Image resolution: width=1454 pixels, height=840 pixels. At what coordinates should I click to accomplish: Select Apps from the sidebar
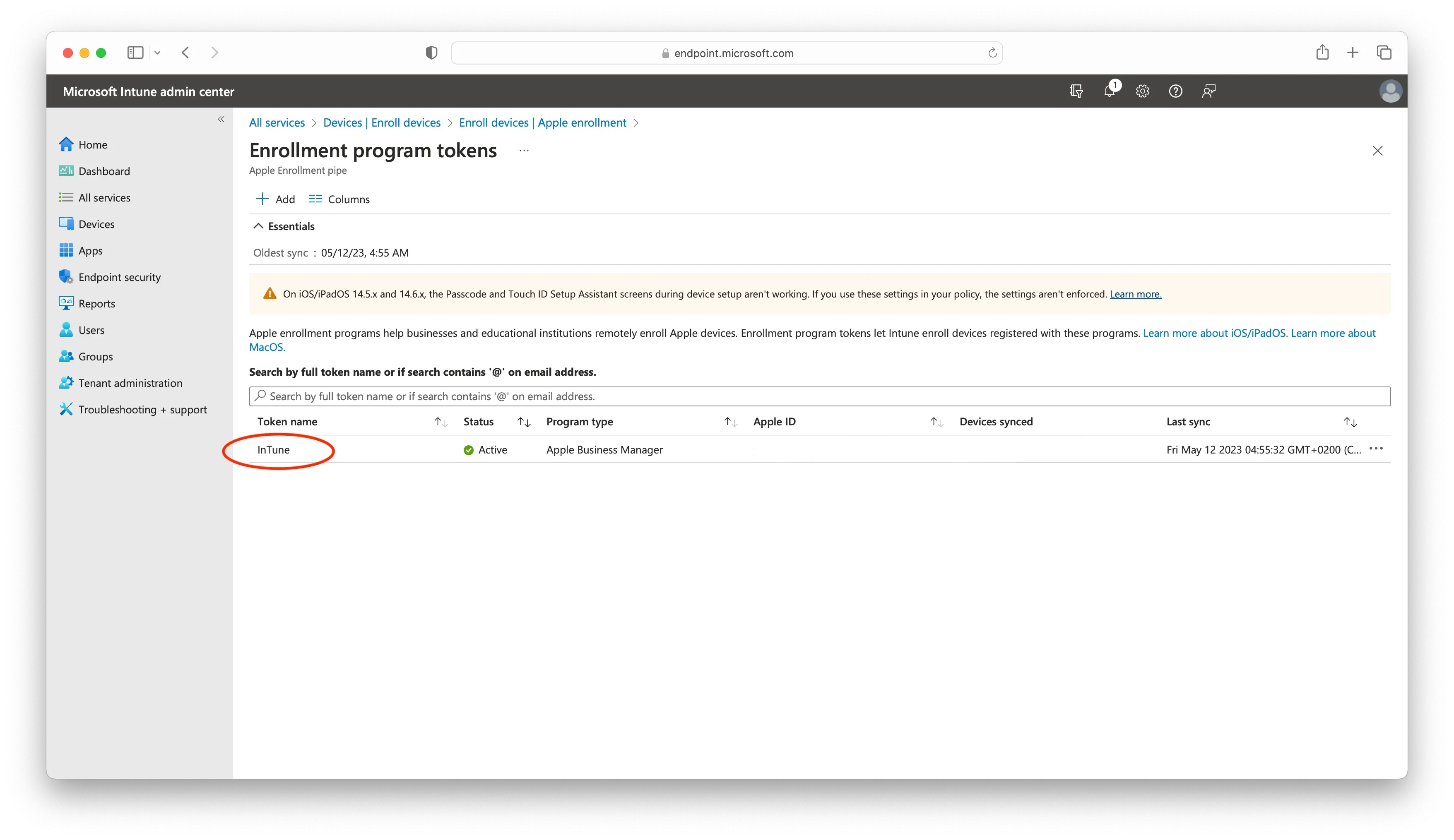tap(91, 250)
